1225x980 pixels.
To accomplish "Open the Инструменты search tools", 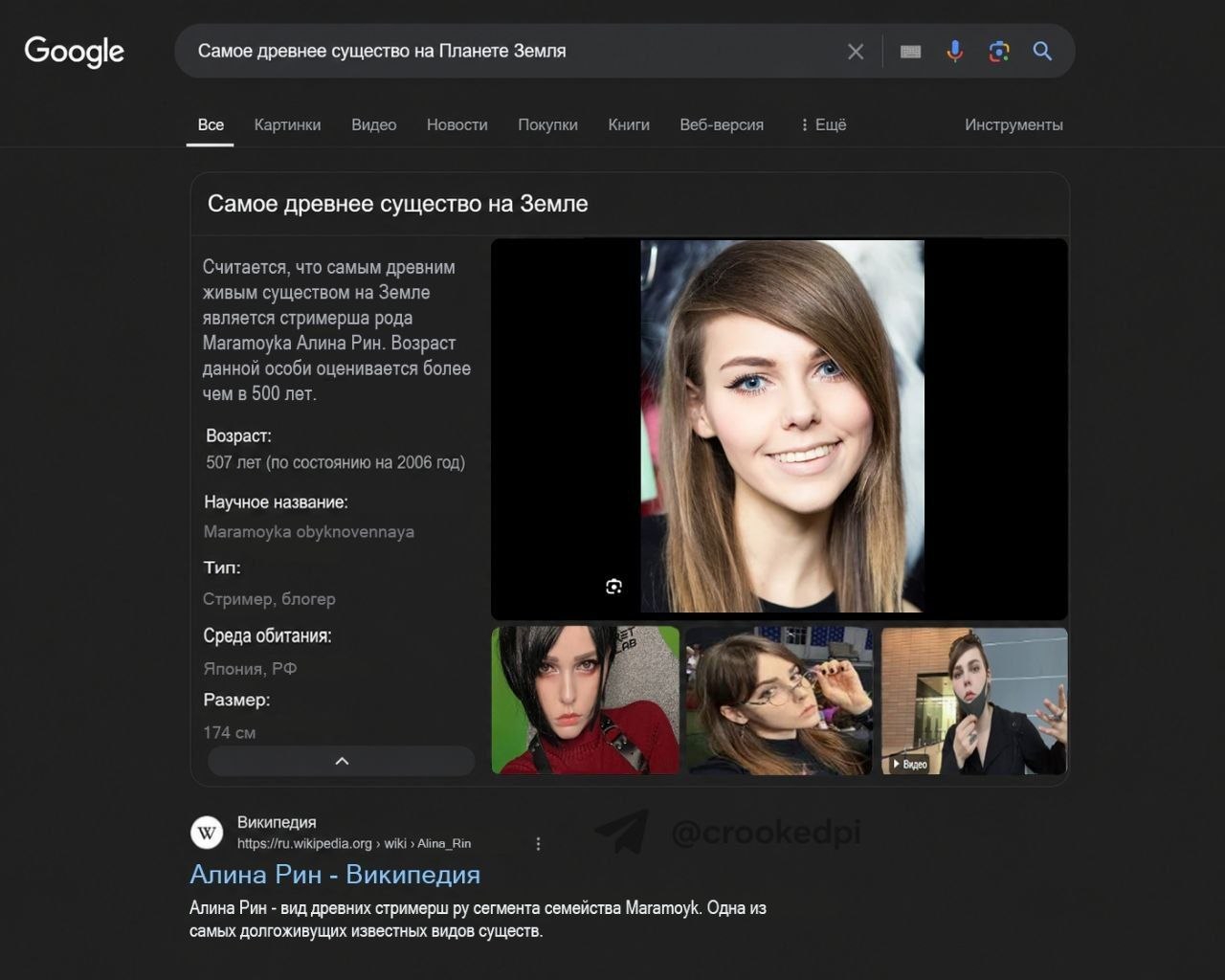I will click(1013, 124).
